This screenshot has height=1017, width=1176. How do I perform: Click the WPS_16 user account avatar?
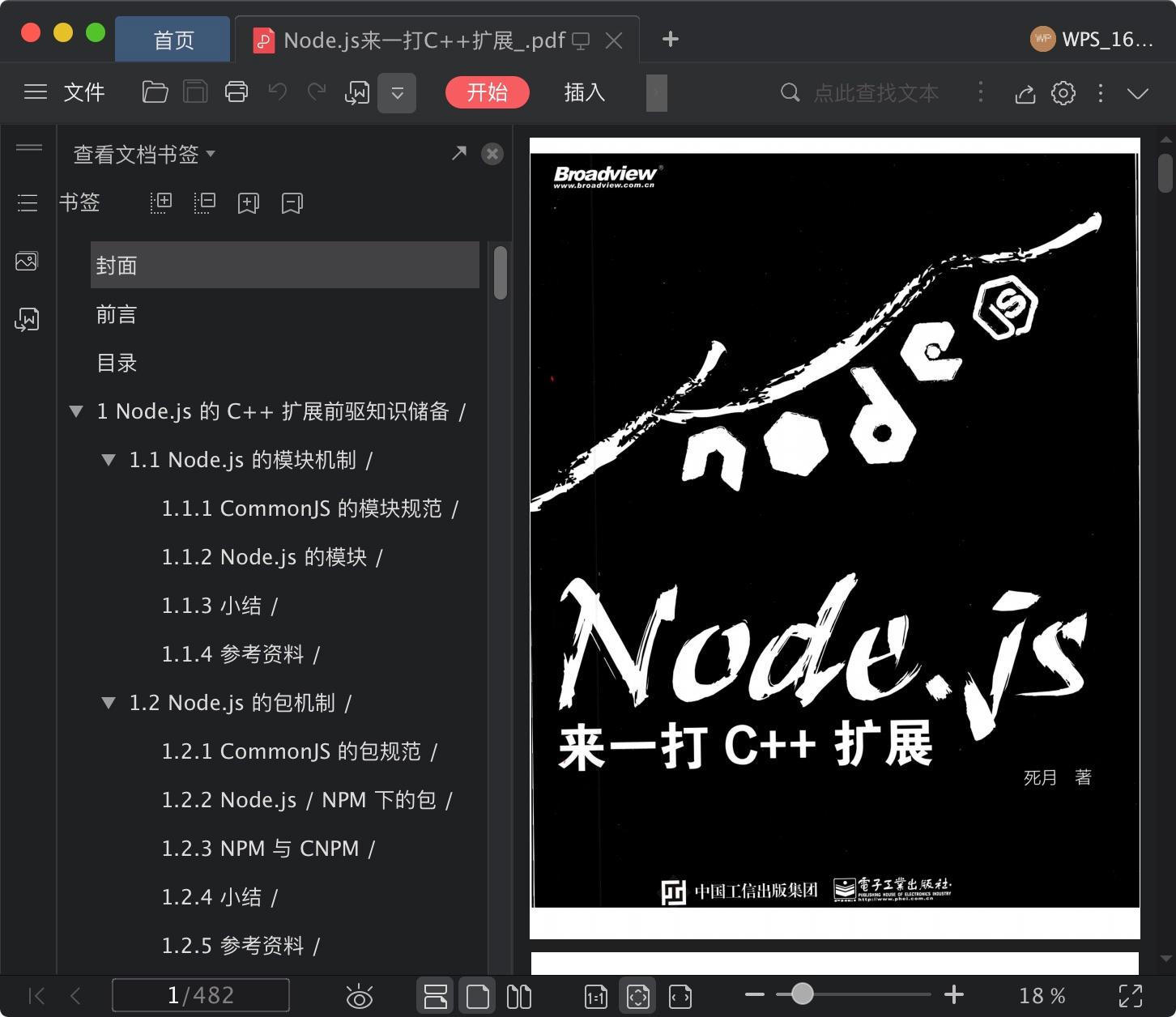pyautogui.click(x=1042, y=39)
